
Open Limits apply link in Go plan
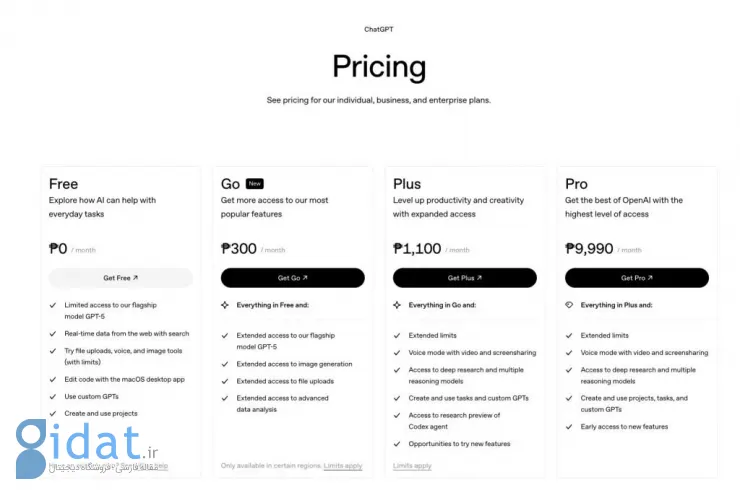point(343,466)
